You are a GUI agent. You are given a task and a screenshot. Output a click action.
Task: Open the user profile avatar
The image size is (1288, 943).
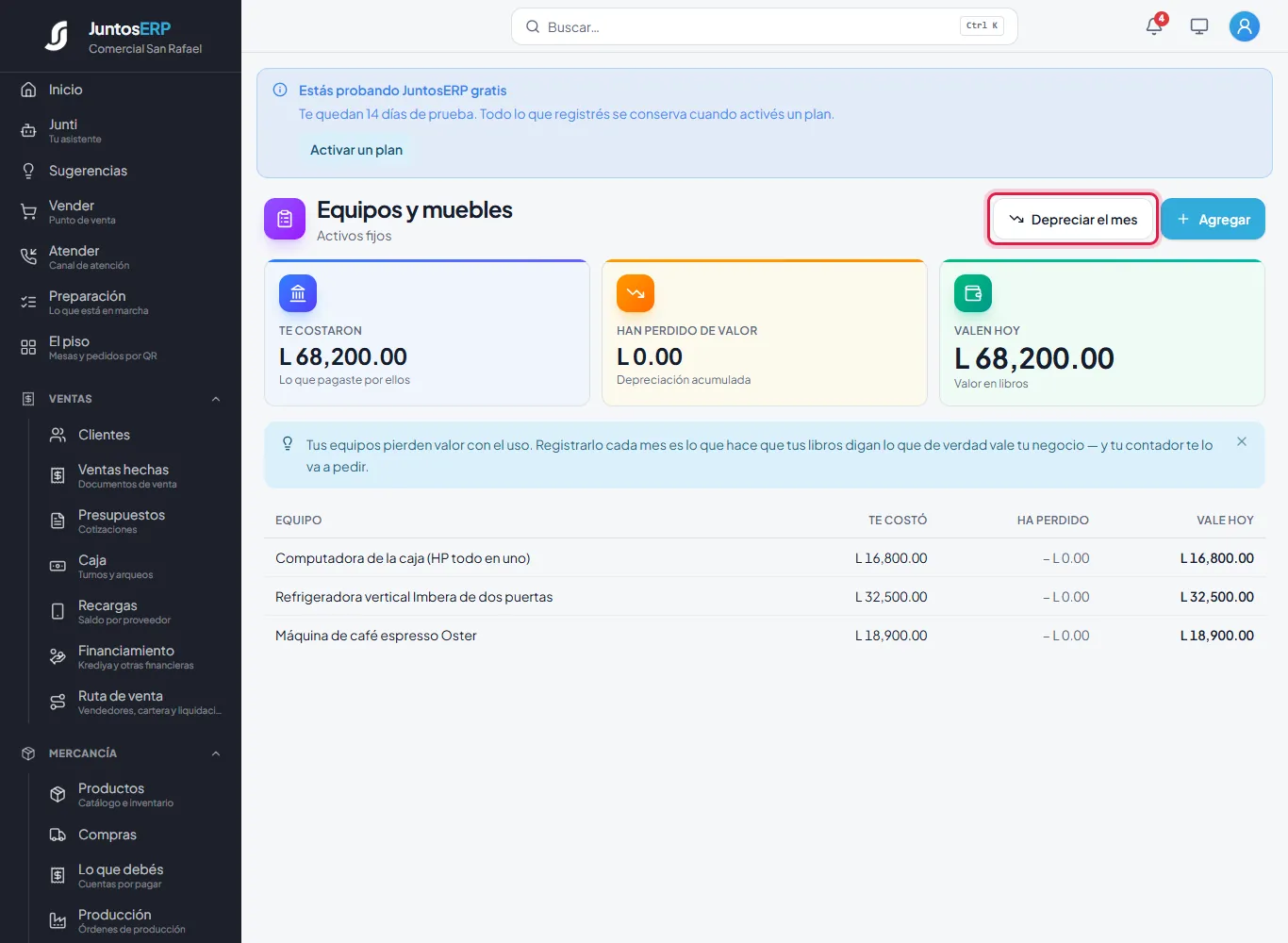[x=1245, y=26]
